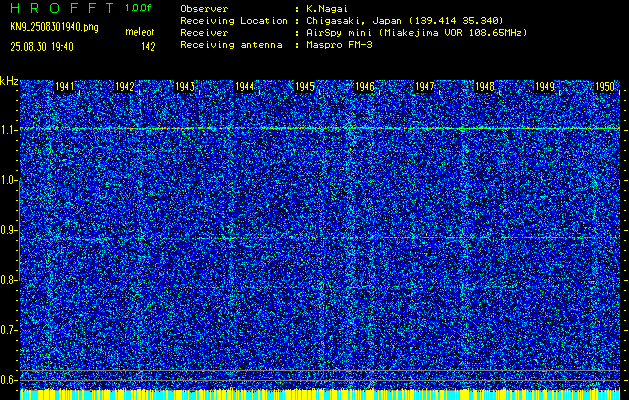629x400 pixels.
Task: Click the 1942 time marker label
Action: click(x=125, y=87)
